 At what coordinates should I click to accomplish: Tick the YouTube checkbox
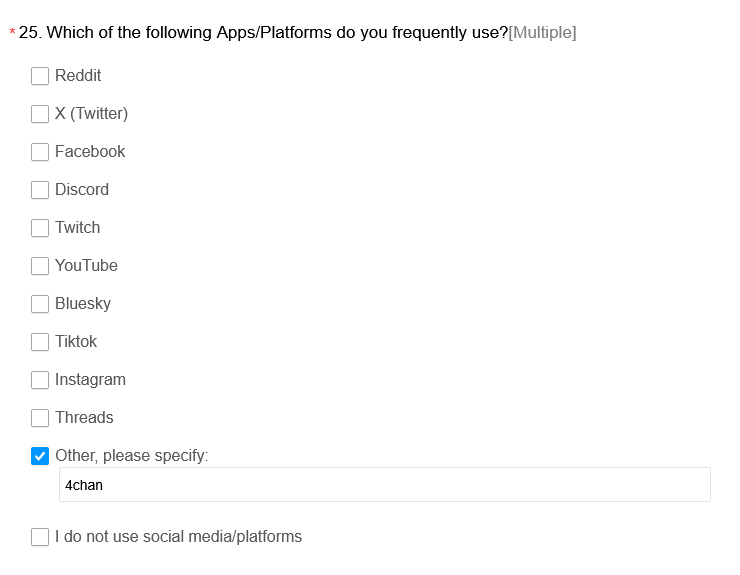pyautogui.click(x=40, y=266)
